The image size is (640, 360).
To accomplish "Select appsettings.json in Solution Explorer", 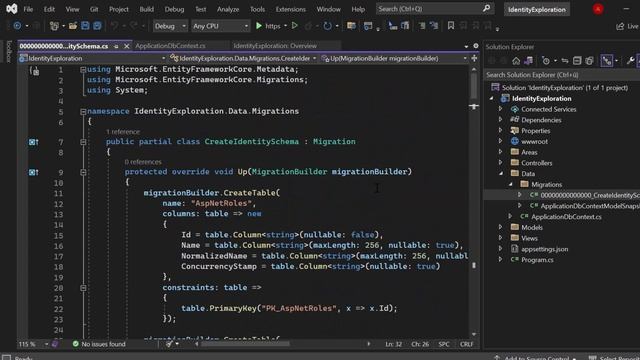I will (x=544, y=249).
